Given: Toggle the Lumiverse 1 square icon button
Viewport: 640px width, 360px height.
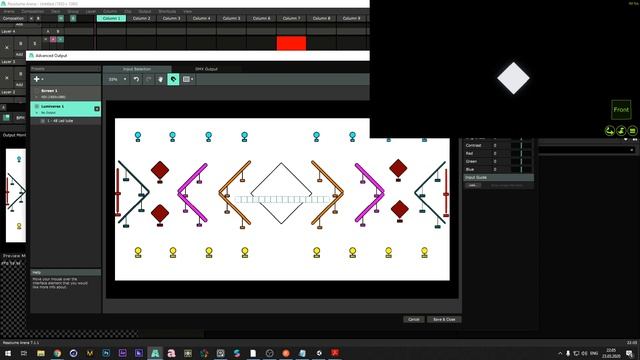Looking at the screenshot, I should pyautogui.click(x=97, y=109).
